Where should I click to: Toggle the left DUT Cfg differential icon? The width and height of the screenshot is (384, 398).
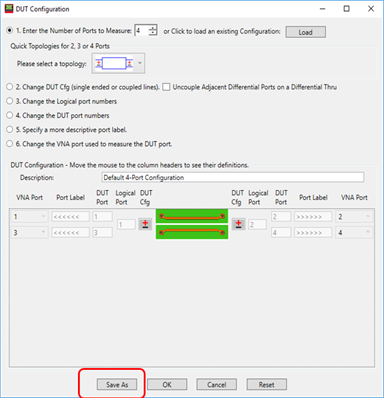(145, 224)
